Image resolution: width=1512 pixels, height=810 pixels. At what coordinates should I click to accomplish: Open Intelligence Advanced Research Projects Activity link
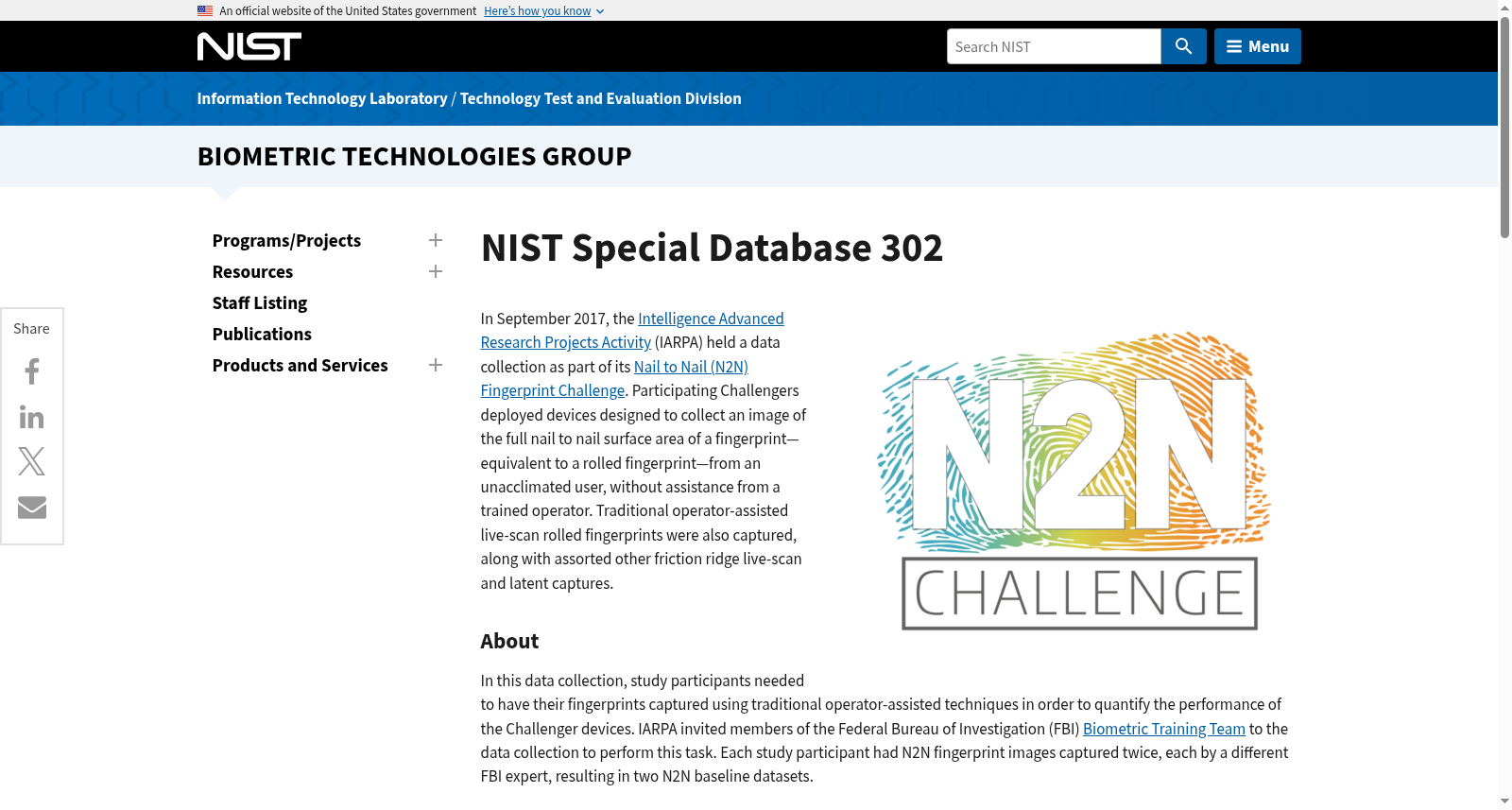coord(711,319)
